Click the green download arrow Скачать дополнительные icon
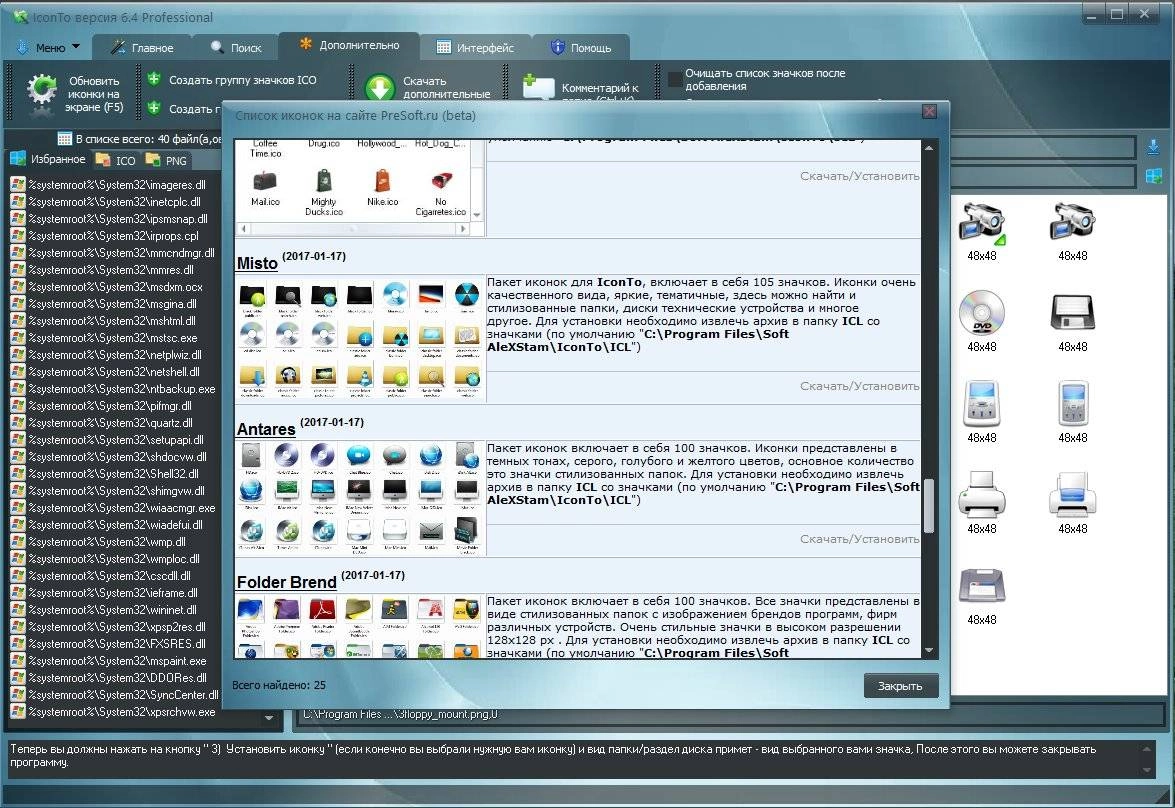The height and width of the screenshot is (808, 1175). coord(380,88)
